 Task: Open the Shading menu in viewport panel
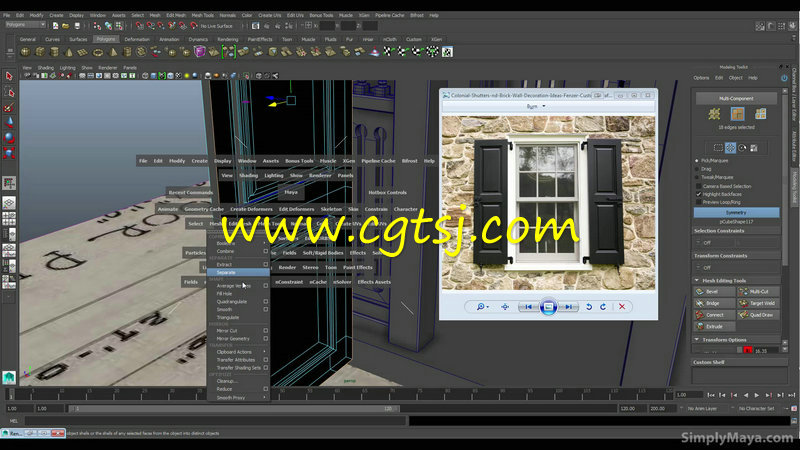click(x=45, y=68)
